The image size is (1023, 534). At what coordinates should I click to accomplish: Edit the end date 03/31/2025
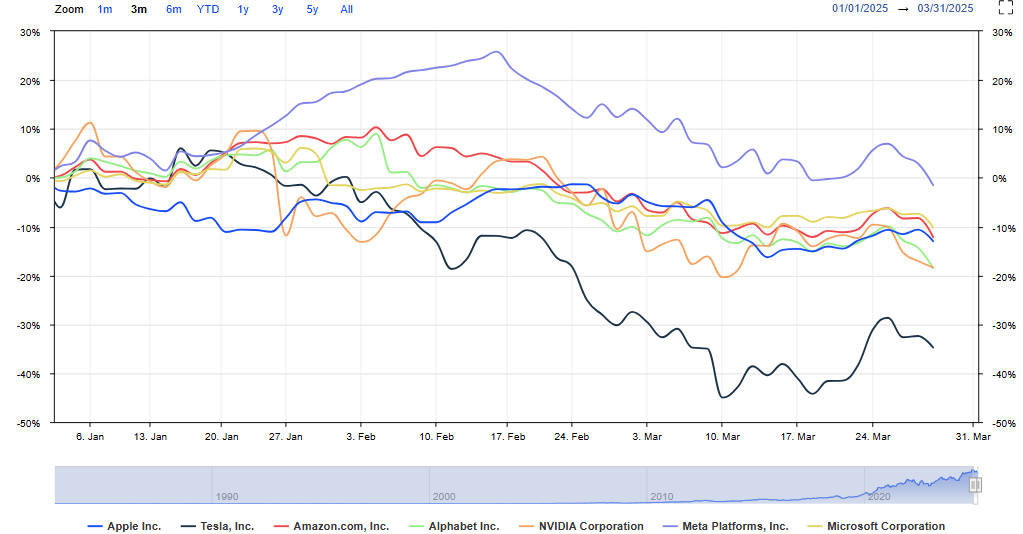pos(945,8)
